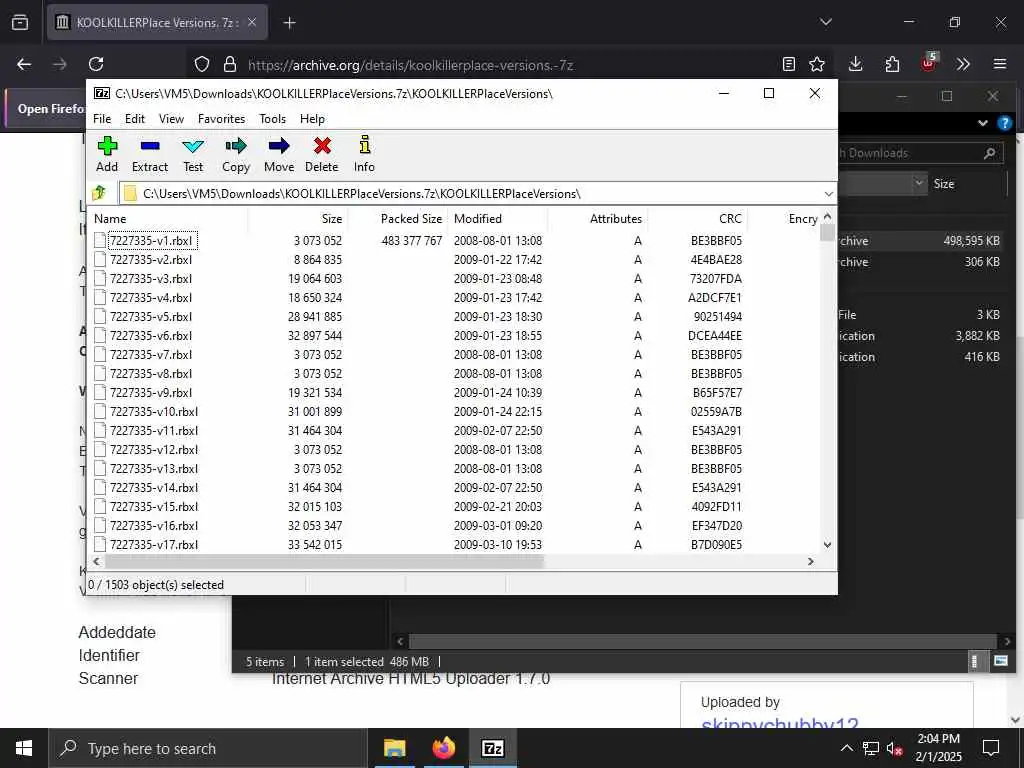Click the network tray icon
The image size is (1024, 768).
[871, 748]
